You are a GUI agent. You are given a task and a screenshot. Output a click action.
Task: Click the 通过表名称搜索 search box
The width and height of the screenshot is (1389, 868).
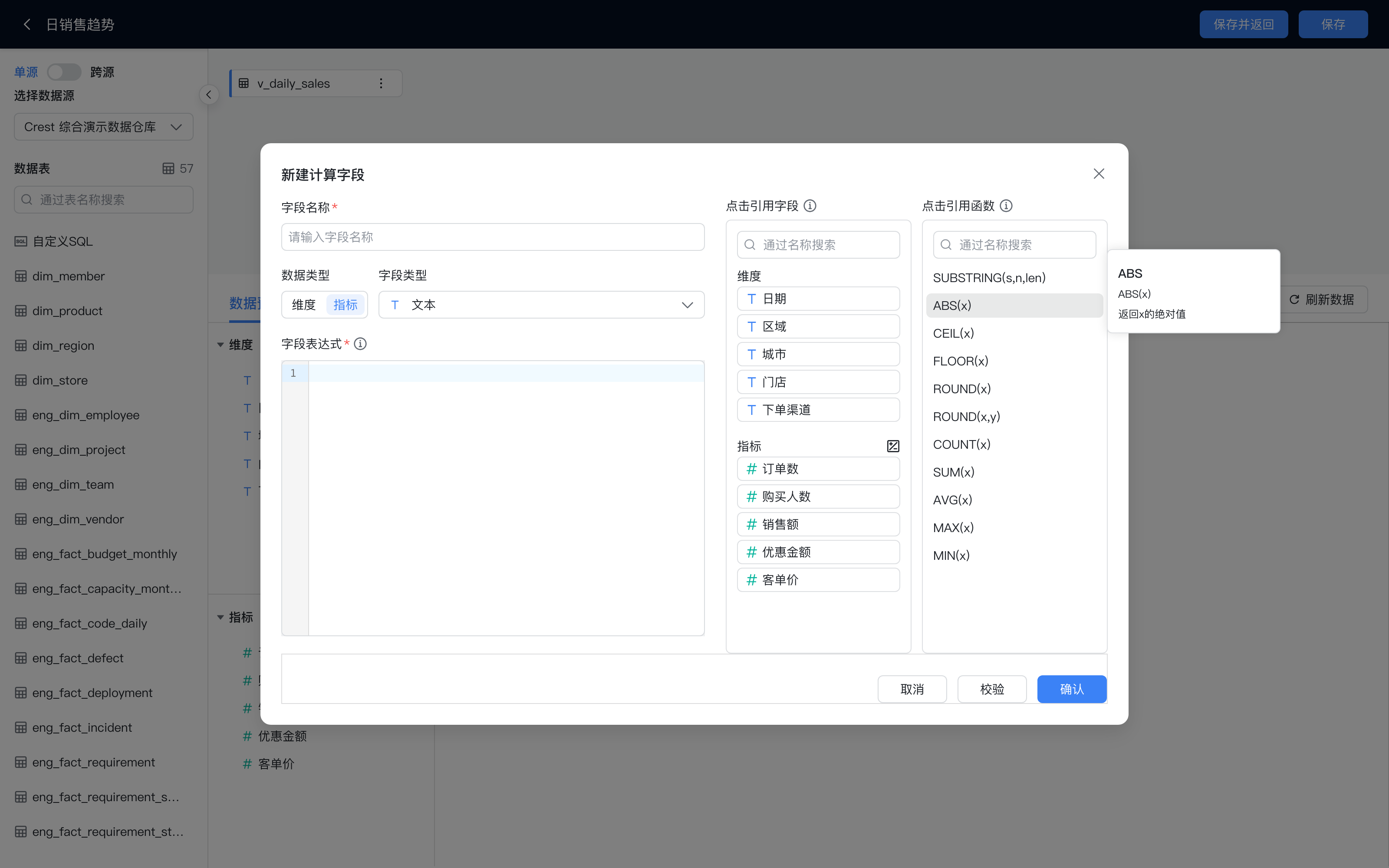(x=103, y=200)
